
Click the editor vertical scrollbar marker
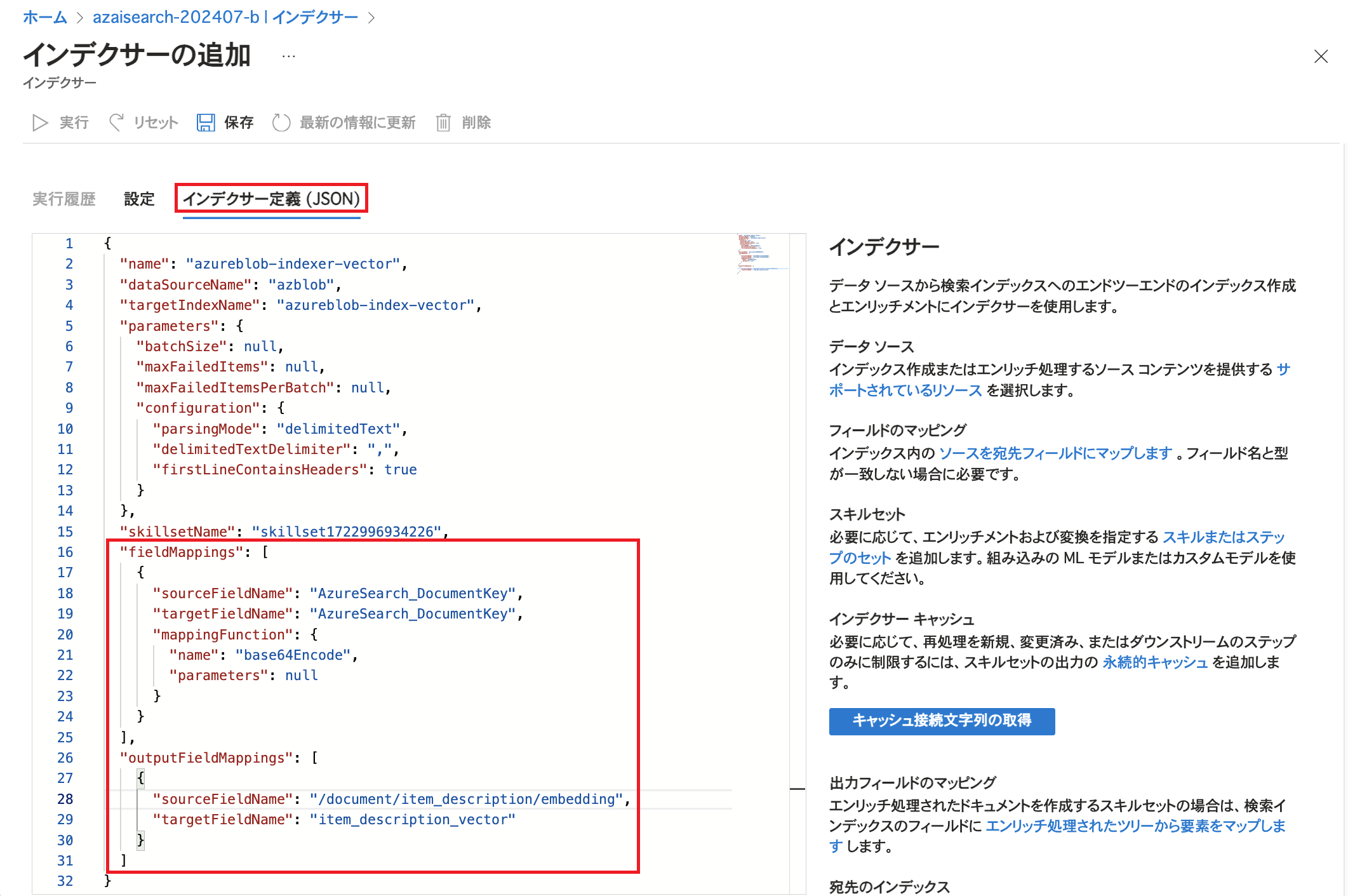coord(797,789)
